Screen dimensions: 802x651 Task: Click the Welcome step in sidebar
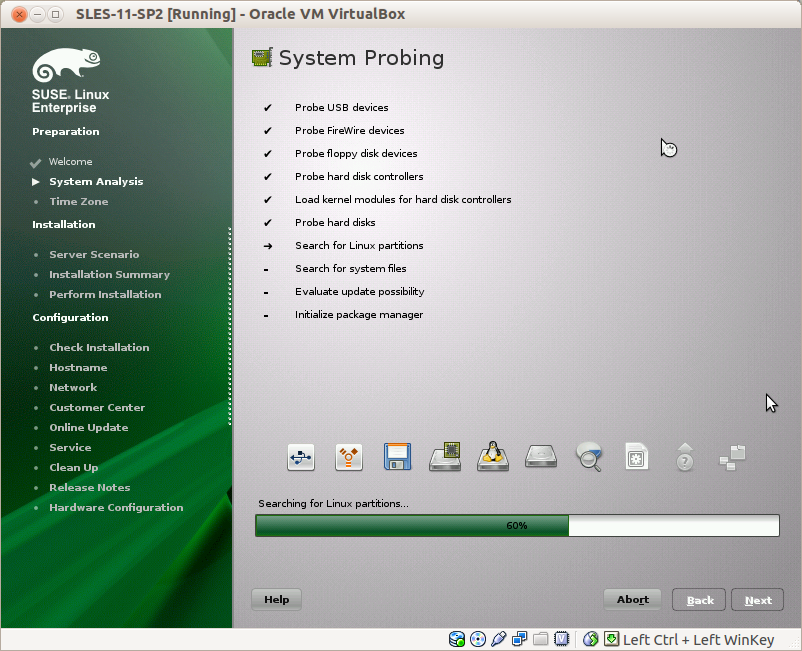71,162
